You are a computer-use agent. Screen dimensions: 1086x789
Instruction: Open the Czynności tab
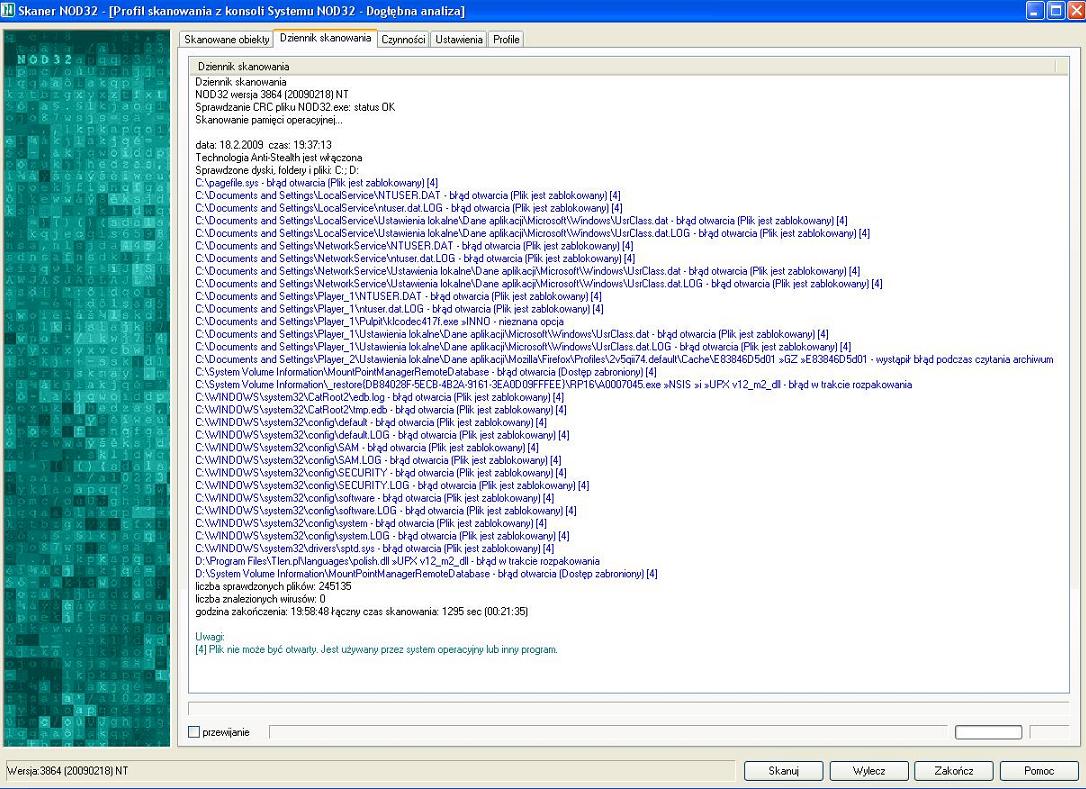pos(403,39)
